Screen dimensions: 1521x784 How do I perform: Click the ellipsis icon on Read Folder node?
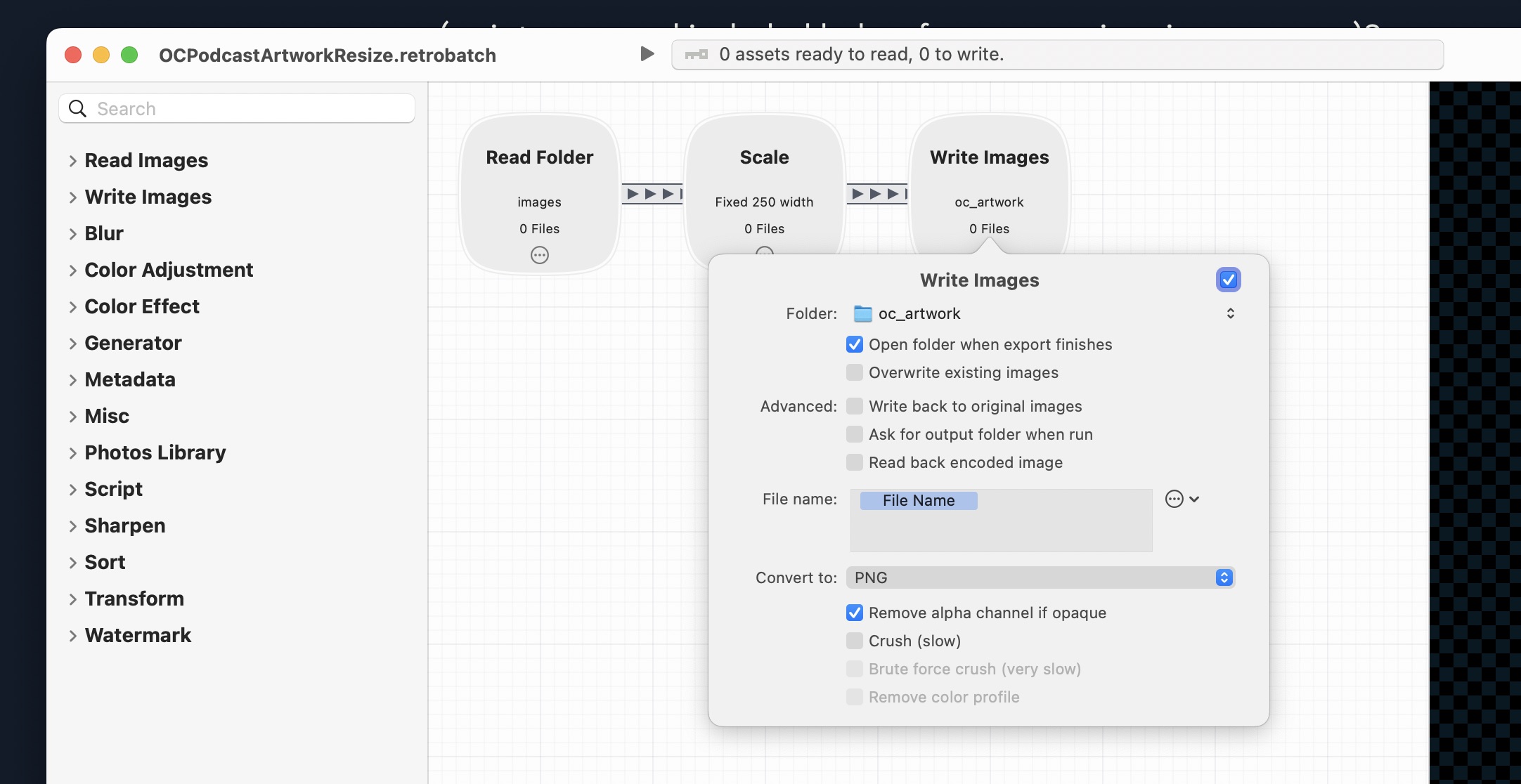pyautogui.click(x=539, y=255)
